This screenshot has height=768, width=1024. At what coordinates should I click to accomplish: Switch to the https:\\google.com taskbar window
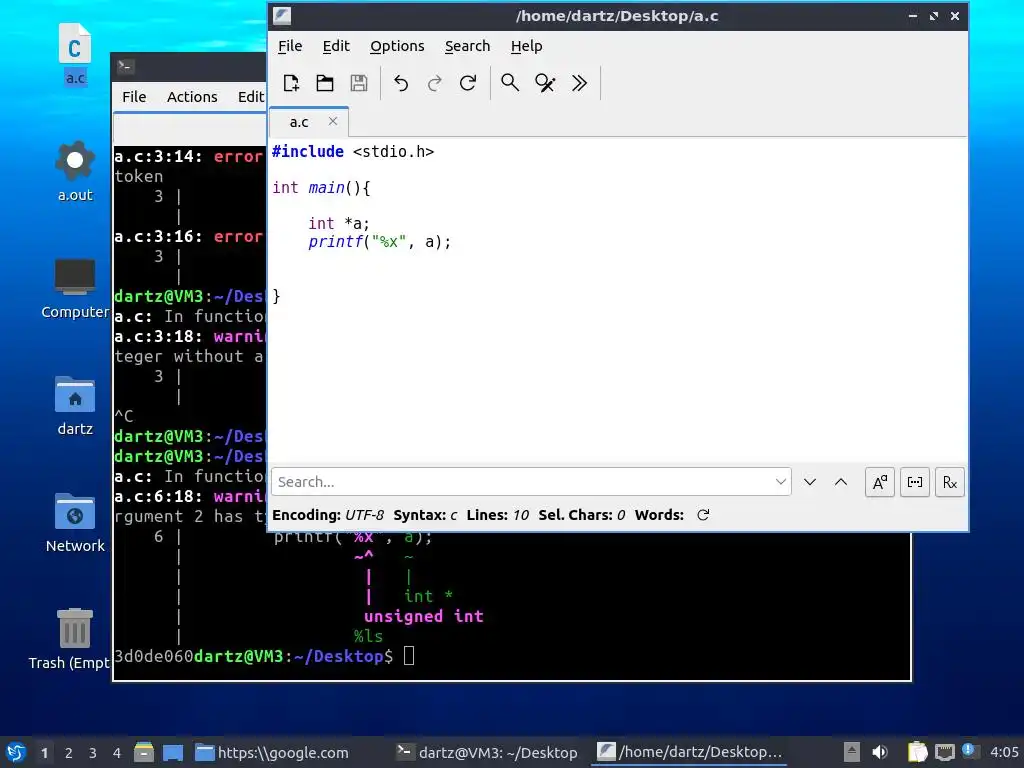272,752
